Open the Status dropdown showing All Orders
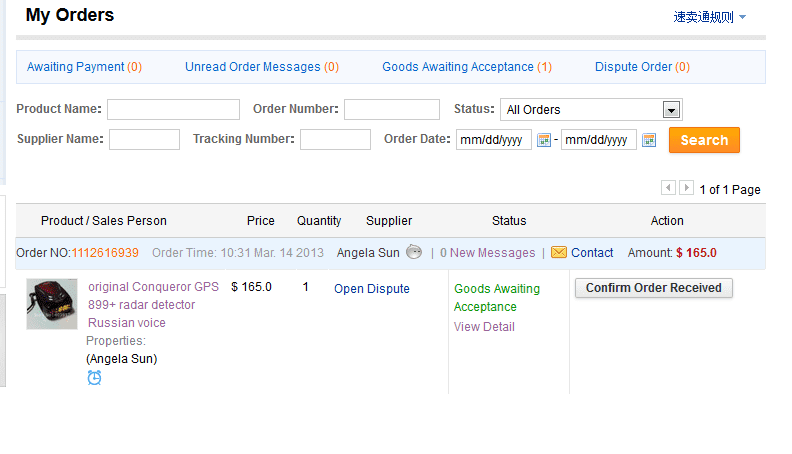The width and height of the screenshot is (792, 454). [591, 110]
